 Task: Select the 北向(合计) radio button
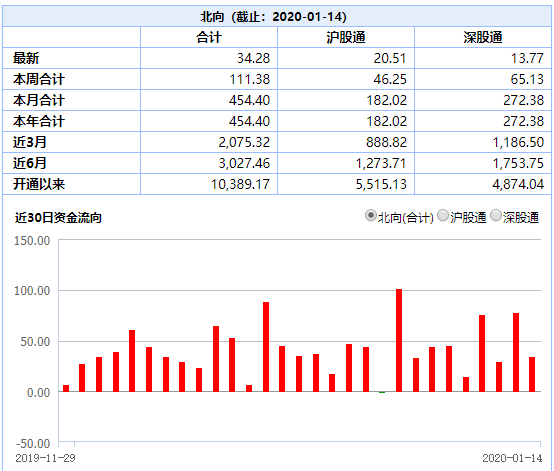click(x=370, y=216)
